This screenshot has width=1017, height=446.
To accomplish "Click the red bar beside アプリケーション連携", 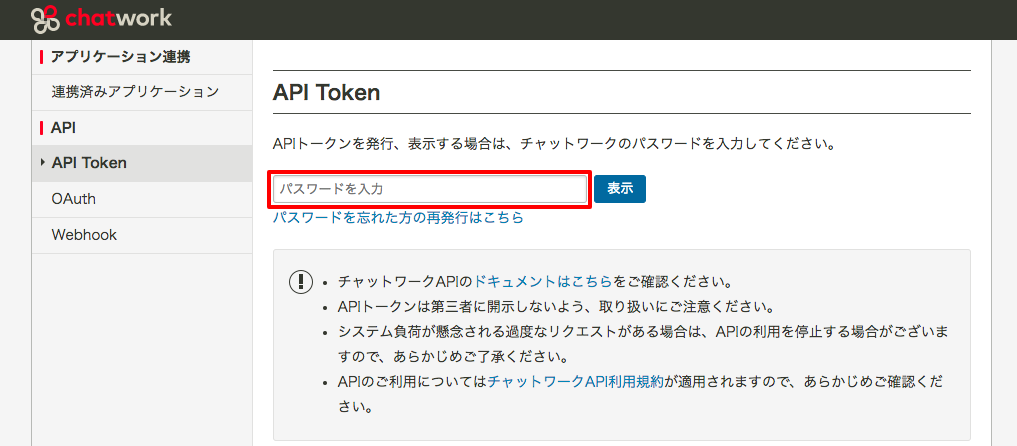I will (41, 57).
